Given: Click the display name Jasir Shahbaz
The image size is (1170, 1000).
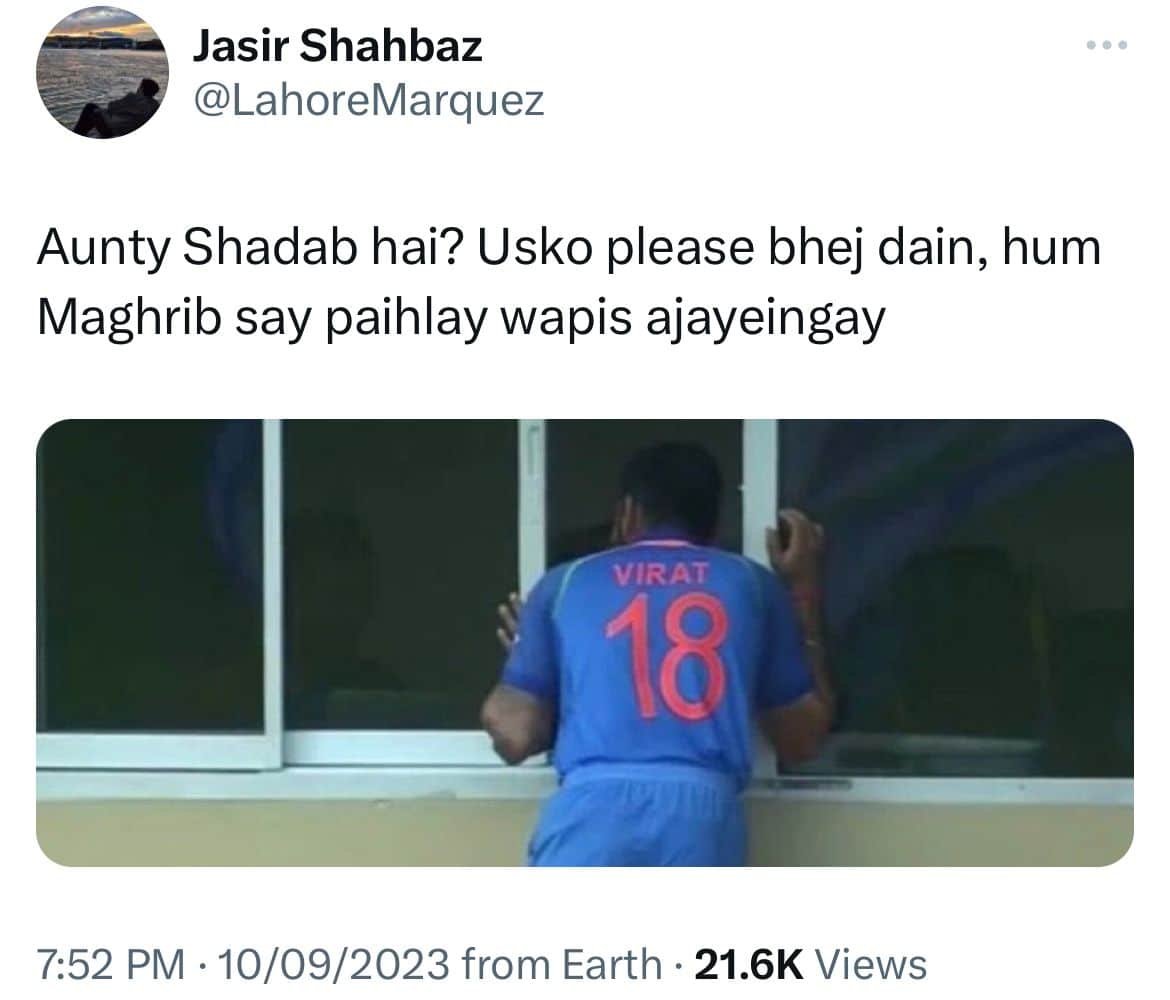Looking at the screenshot, I should (338, 46).
